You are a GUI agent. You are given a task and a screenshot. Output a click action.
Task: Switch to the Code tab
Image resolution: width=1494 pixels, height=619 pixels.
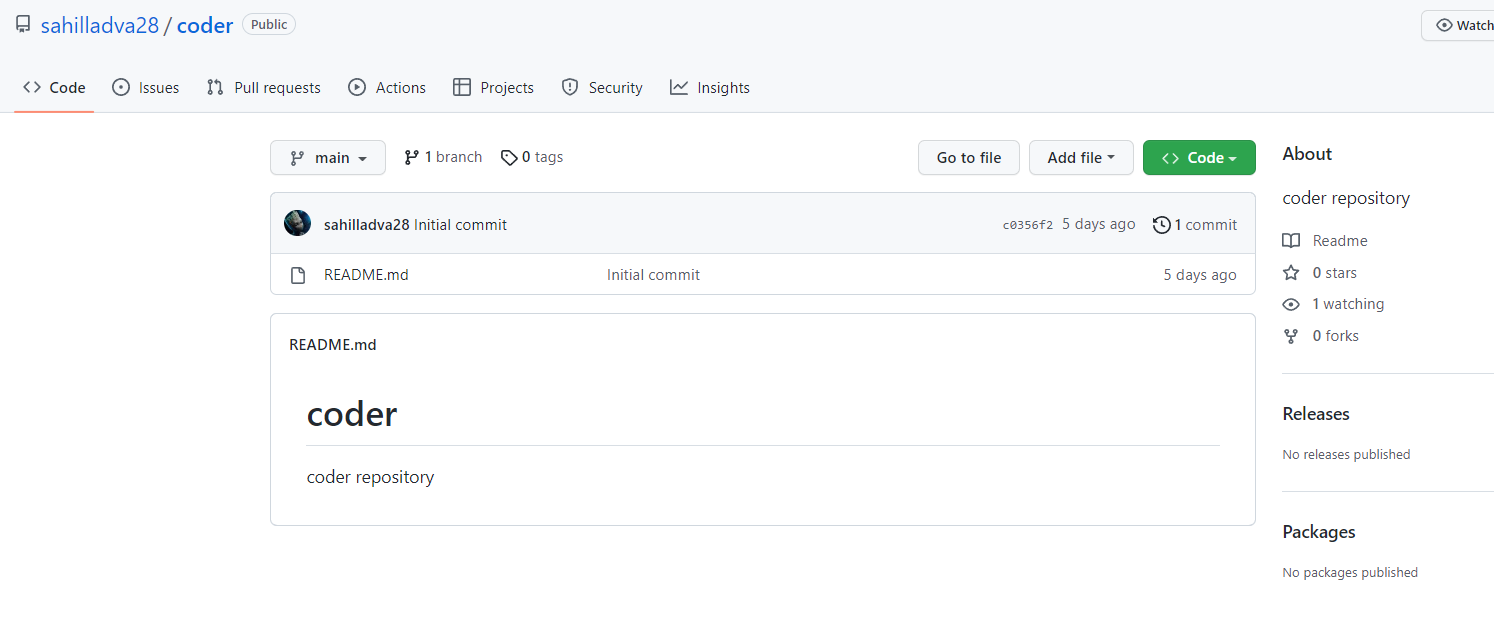[55, 88]
